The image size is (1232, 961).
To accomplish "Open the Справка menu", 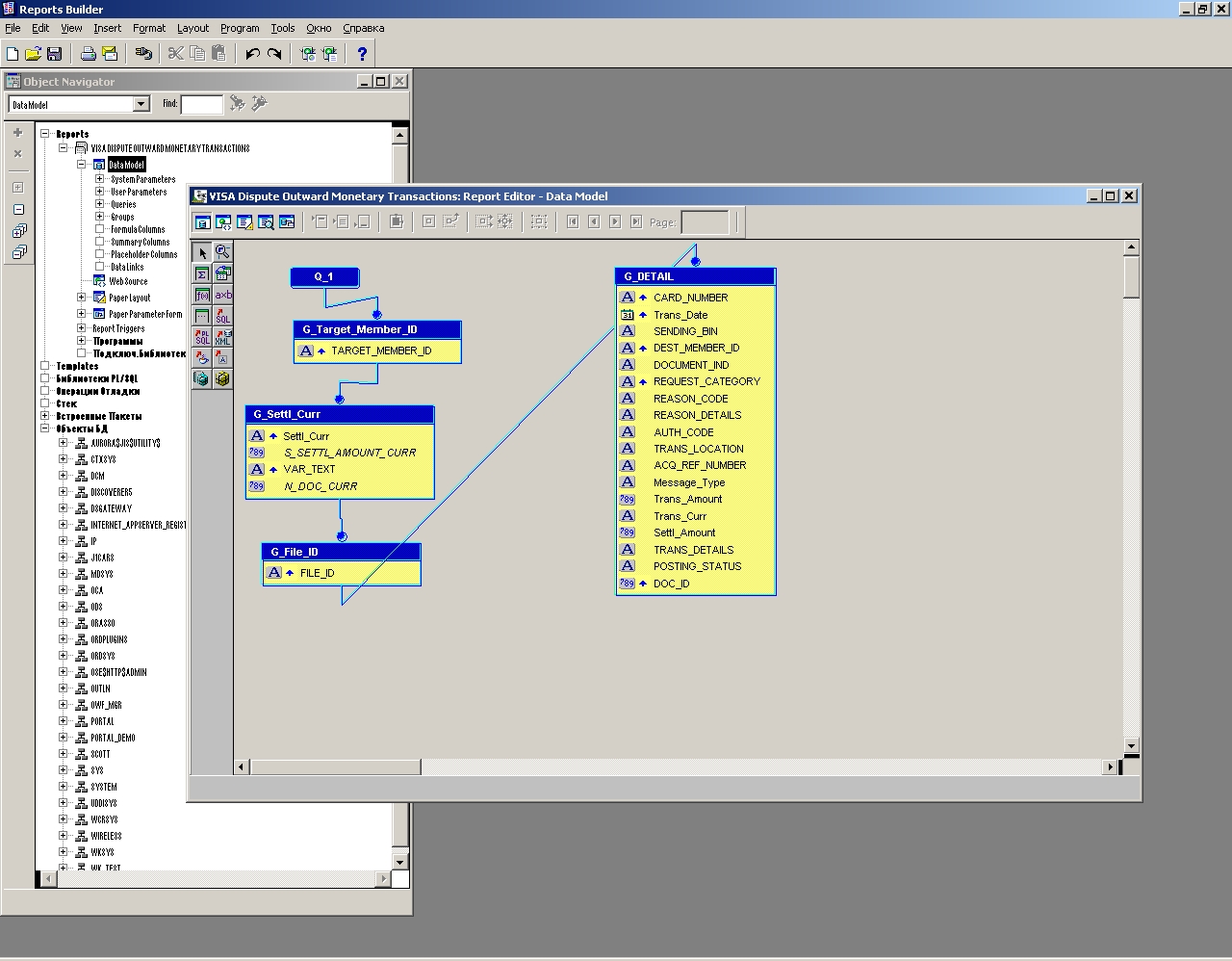I will [364, 28].
